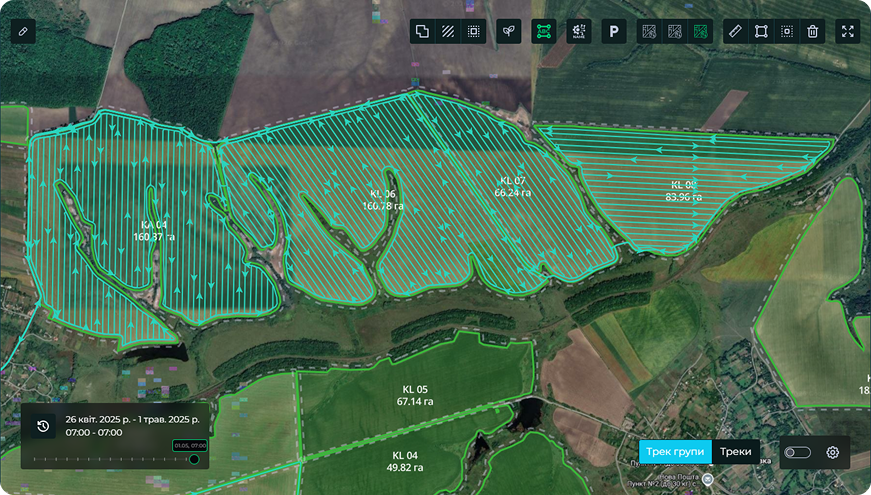
Task: Select the Трек групи tab
Action: [x=675, y=452]
